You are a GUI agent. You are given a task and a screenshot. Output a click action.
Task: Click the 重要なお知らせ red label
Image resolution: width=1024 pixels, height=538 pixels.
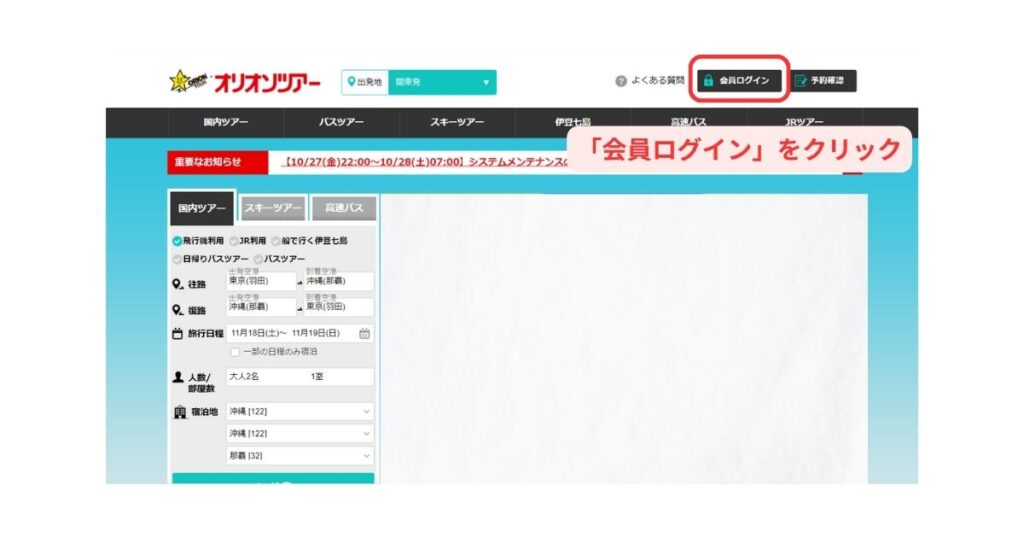[x=217, y=162]
